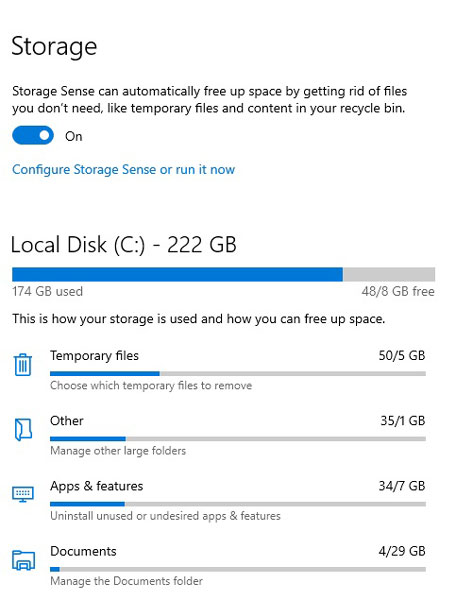The height and width of the screenshot is (600, 456).
Task: Click the Local Disk (C:) usage bar
Action: click(x=223, y=274)
